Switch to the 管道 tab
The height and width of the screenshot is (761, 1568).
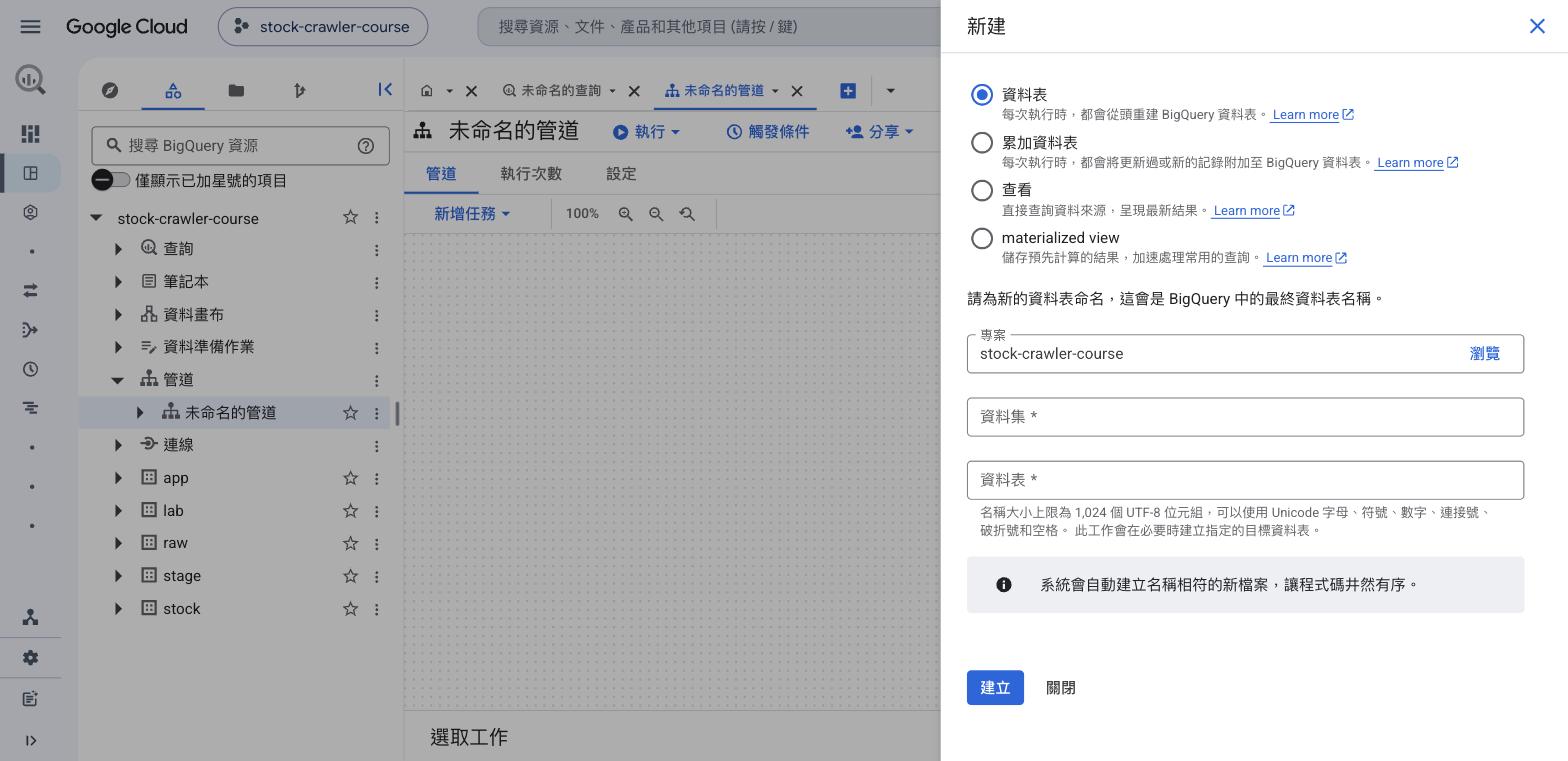(x=441, y=174)
